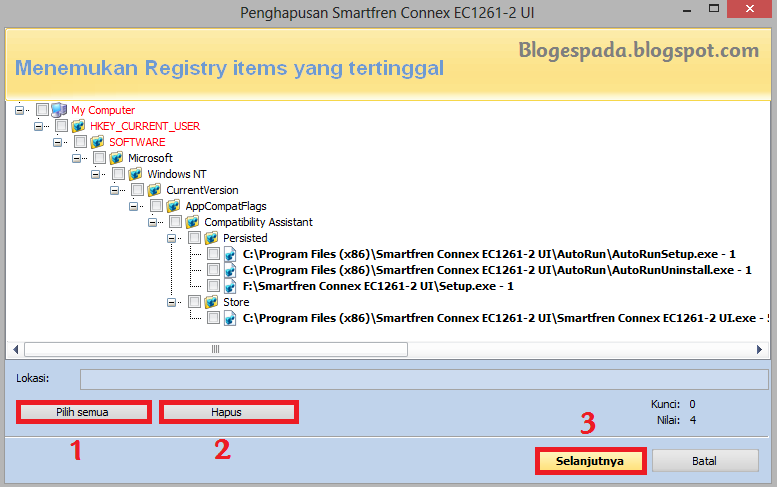Click the SOFTWARE registry folder icon
777x487 pixels.
click(x=97, y=142)
